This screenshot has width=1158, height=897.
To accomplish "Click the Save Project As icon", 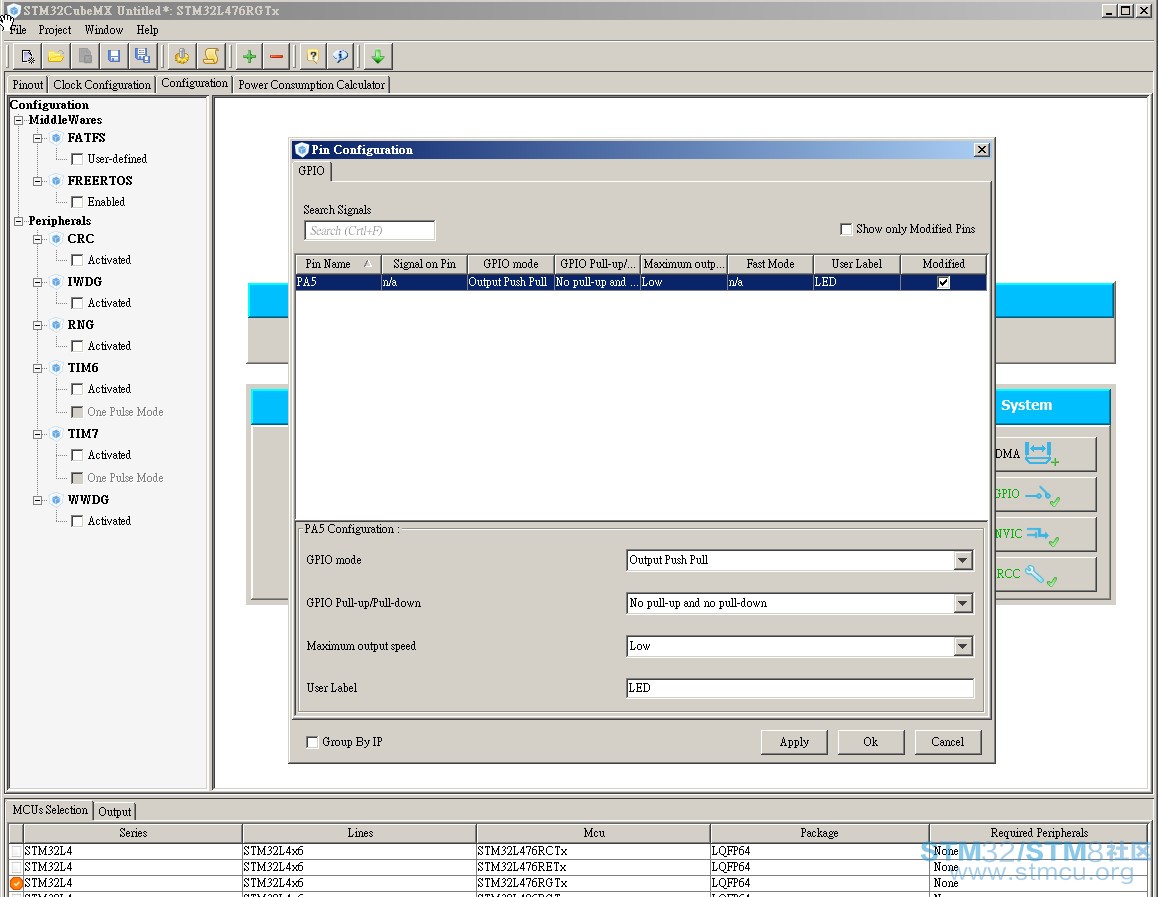I will 143,56.
